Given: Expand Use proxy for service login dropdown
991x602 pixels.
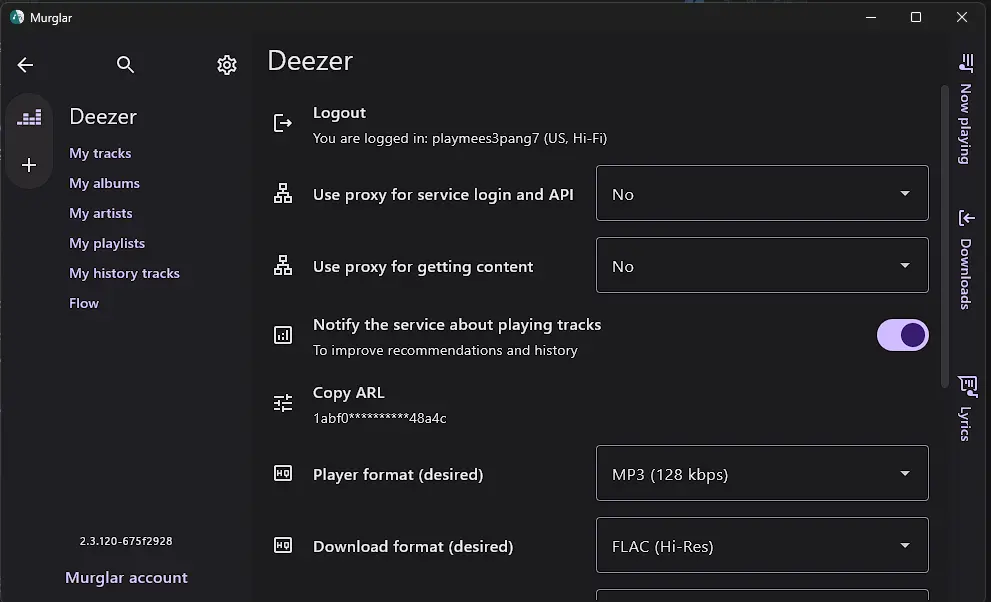Looking at the screenshot, I should coord(762,193).
